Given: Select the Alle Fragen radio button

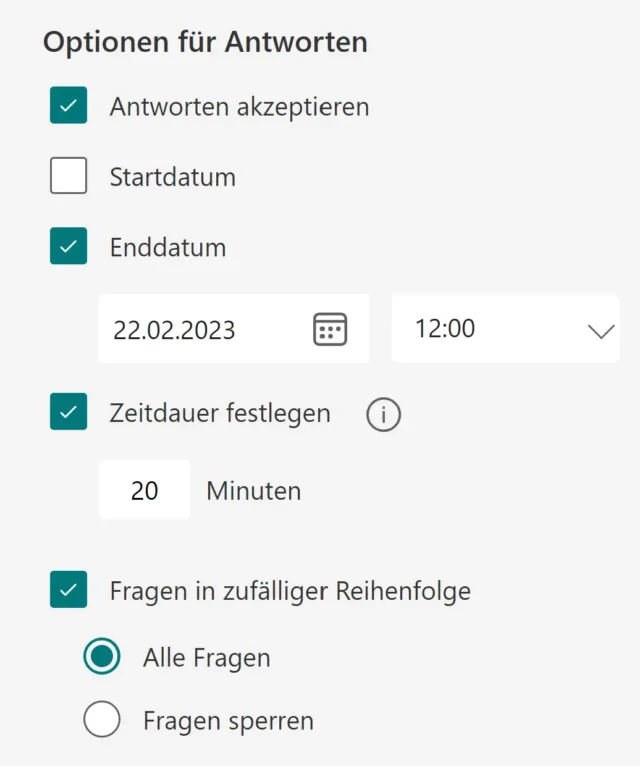Looking at the screenshot, I should click(102, 657).
